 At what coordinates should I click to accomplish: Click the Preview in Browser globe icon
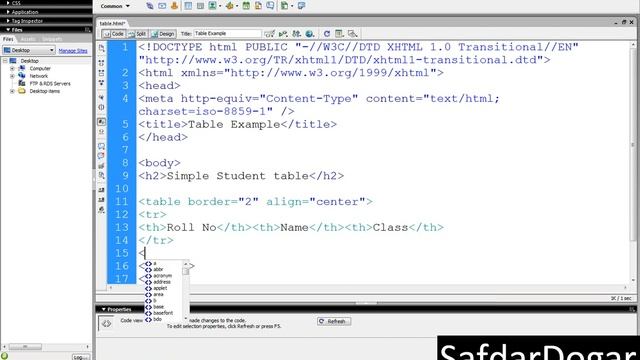310,34
